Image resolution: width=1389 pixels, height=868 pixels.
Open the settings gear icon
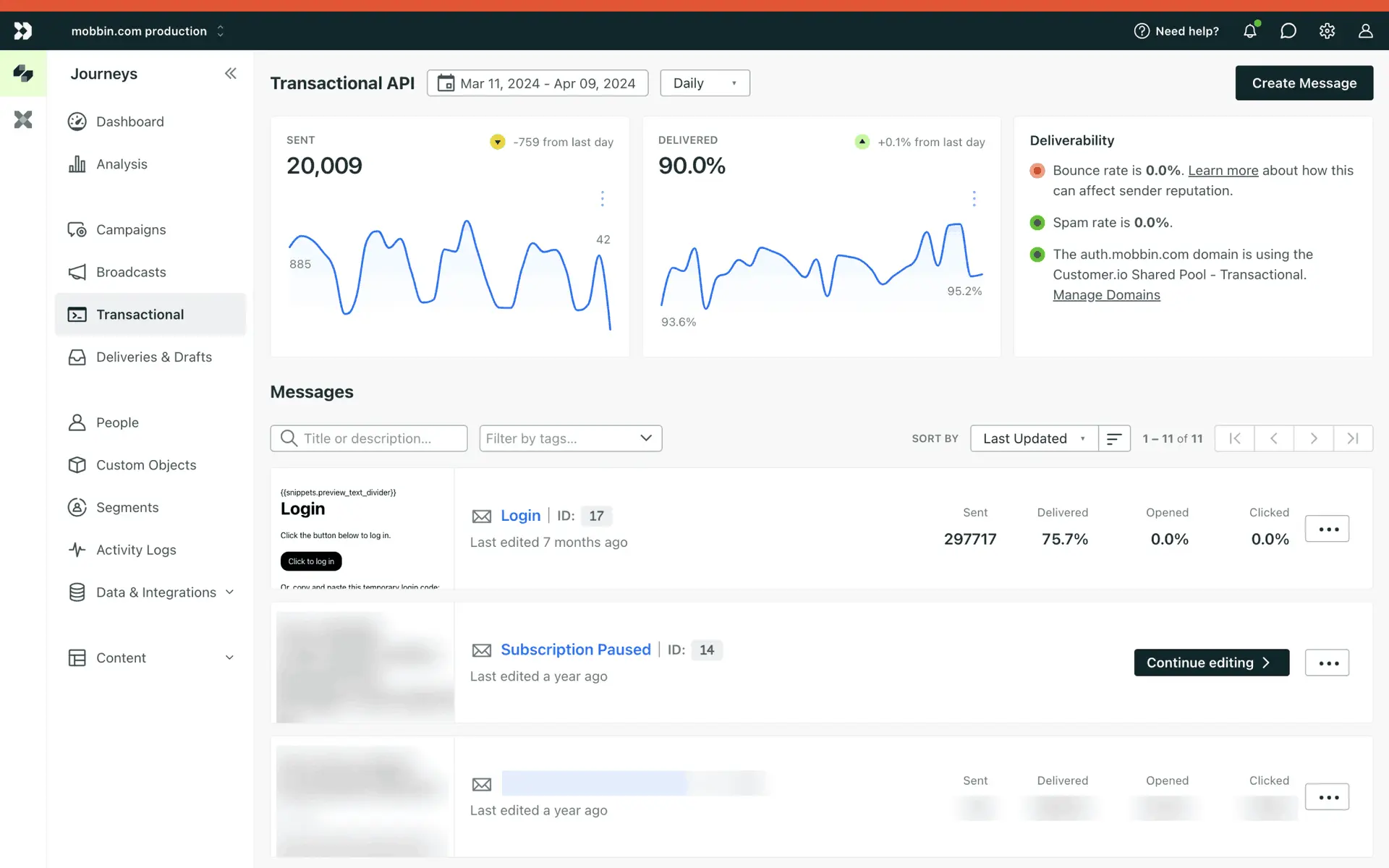coord(1327,31)
